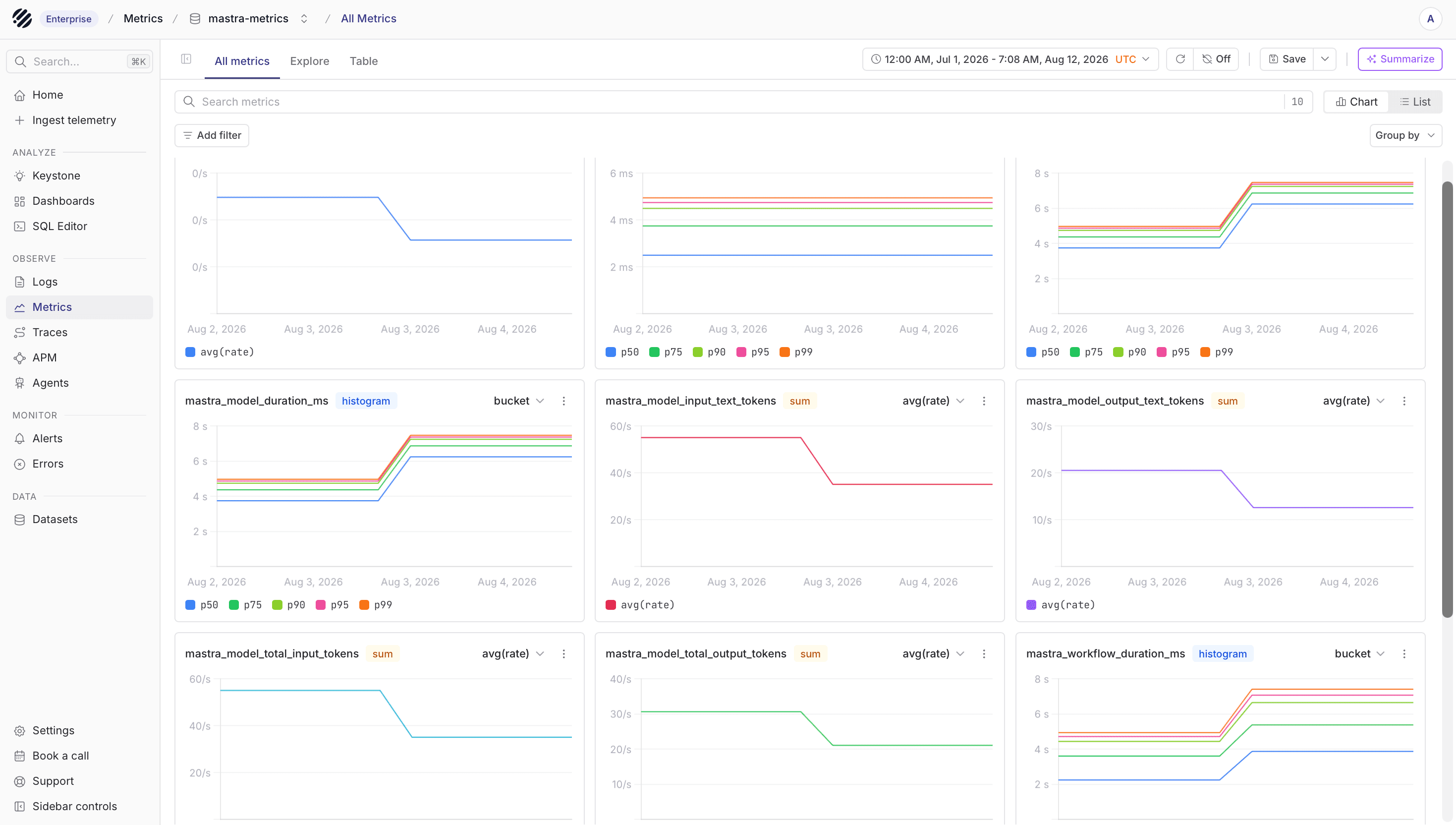The width and height of the screenshot is (1456, 825).
Task: Toggle p95 series in mastra_model_duration_ms legend
Action: click(x=332, y=605)
